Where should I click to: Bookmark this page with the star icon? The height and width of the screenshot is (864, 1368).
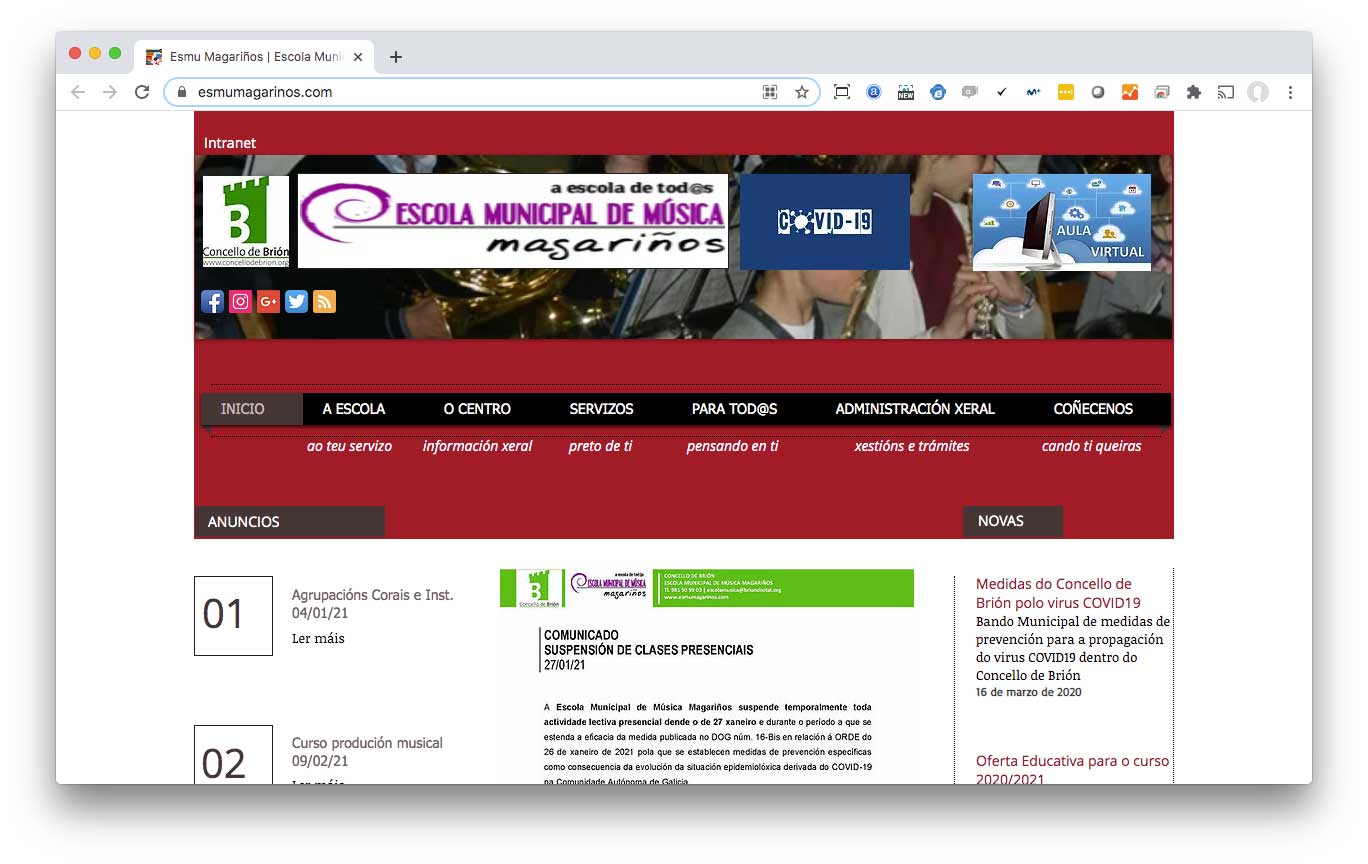802,92
